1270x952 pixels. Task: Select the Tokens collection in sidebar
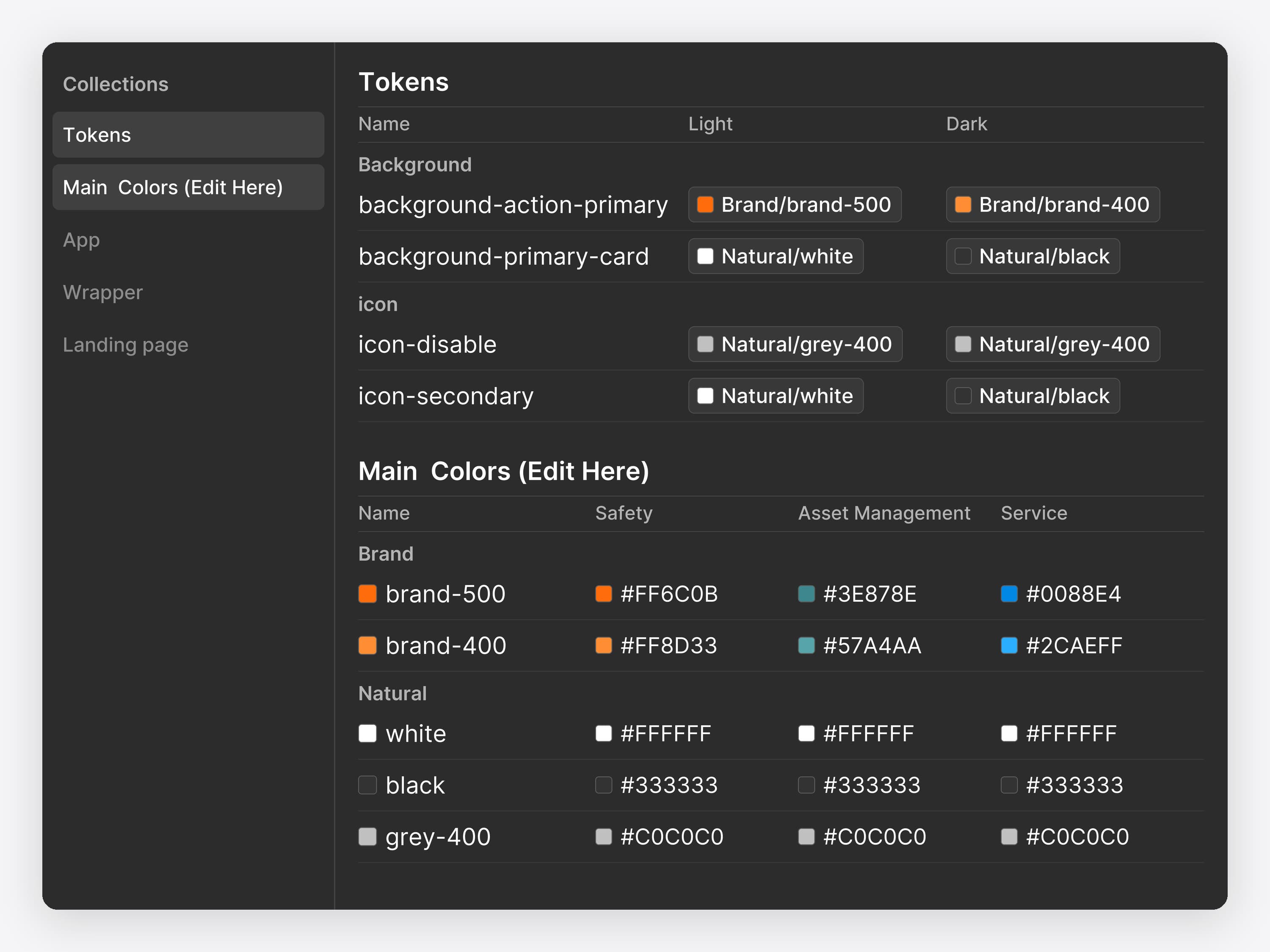tap(188, 135)
